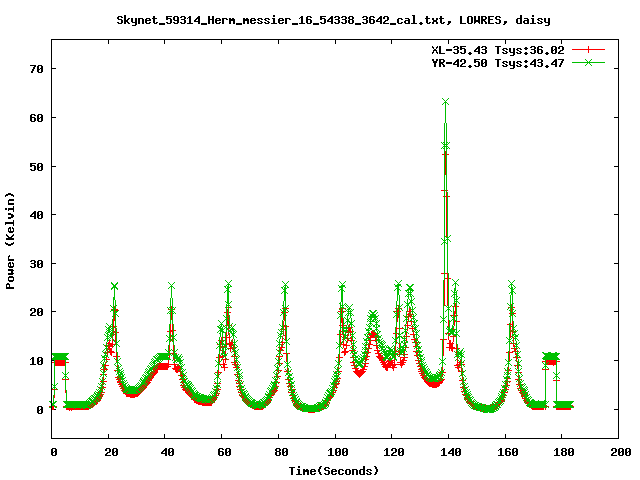This screenshot has height=480, width=640.
Task: Click y-axis tick label 30
Action: click(37, 264)
